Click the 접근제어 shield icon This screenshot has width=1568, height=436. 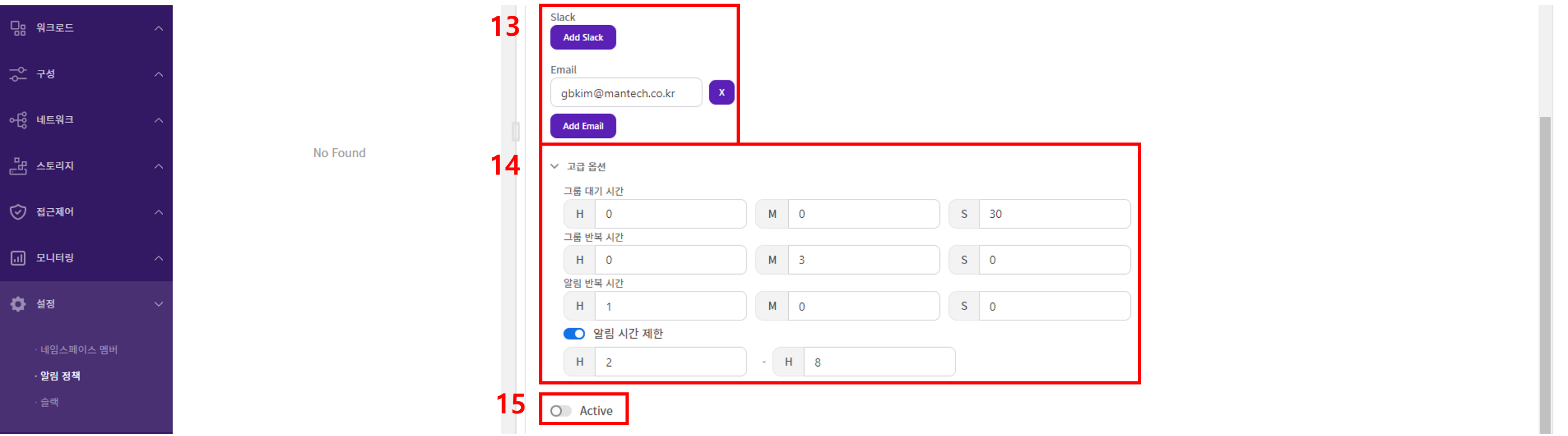pyautogui.click(x=18, y=211)
